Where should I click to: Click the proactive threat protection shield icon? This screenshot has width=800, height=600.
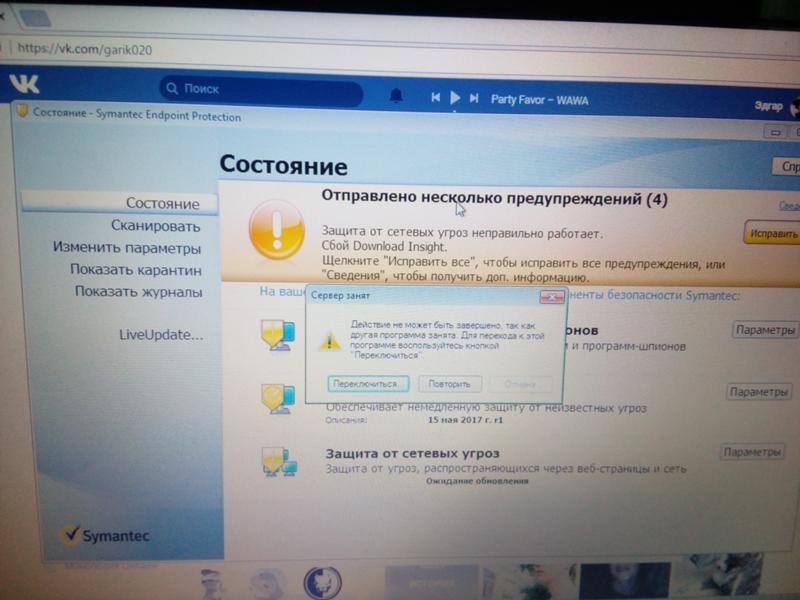[278, 398]
